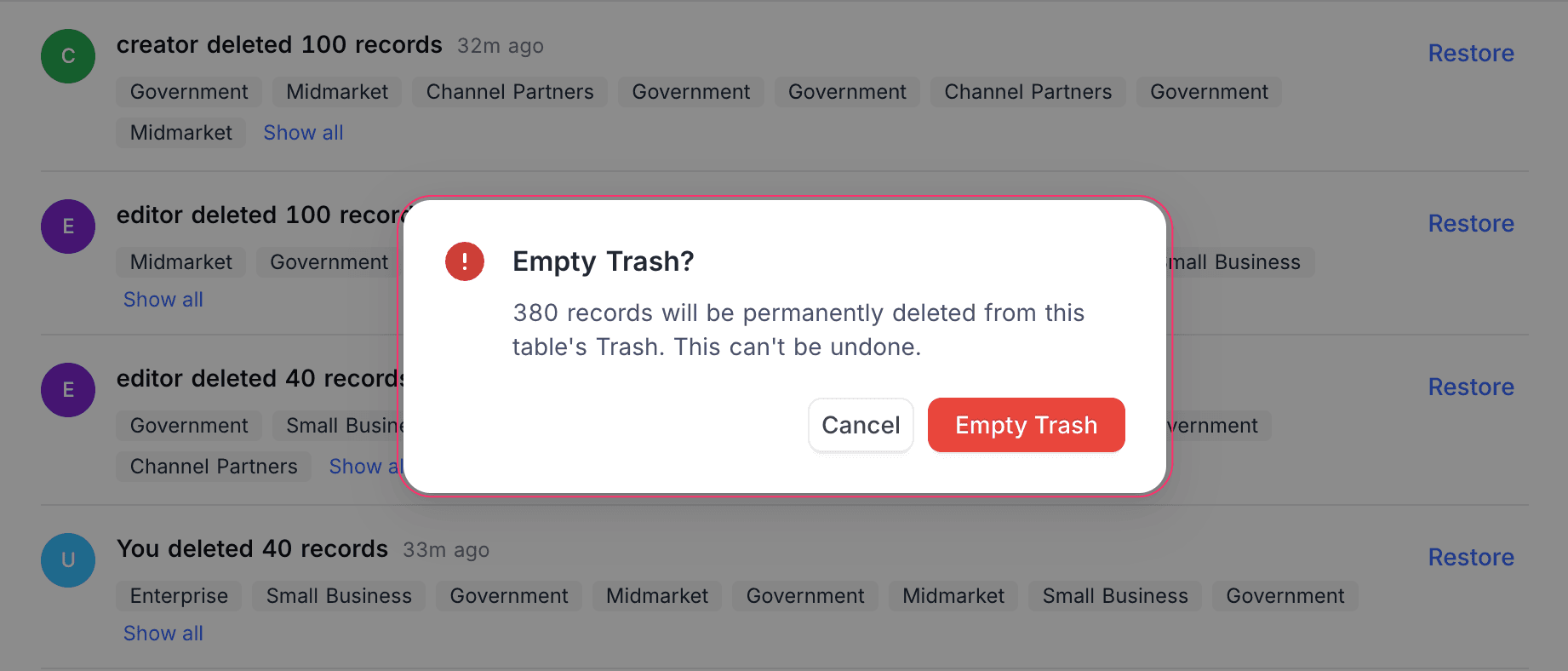Restore editor's 100 deleted records
Image resolution: width=1568 pixels, height=671 pixels.
point(1471,223)
